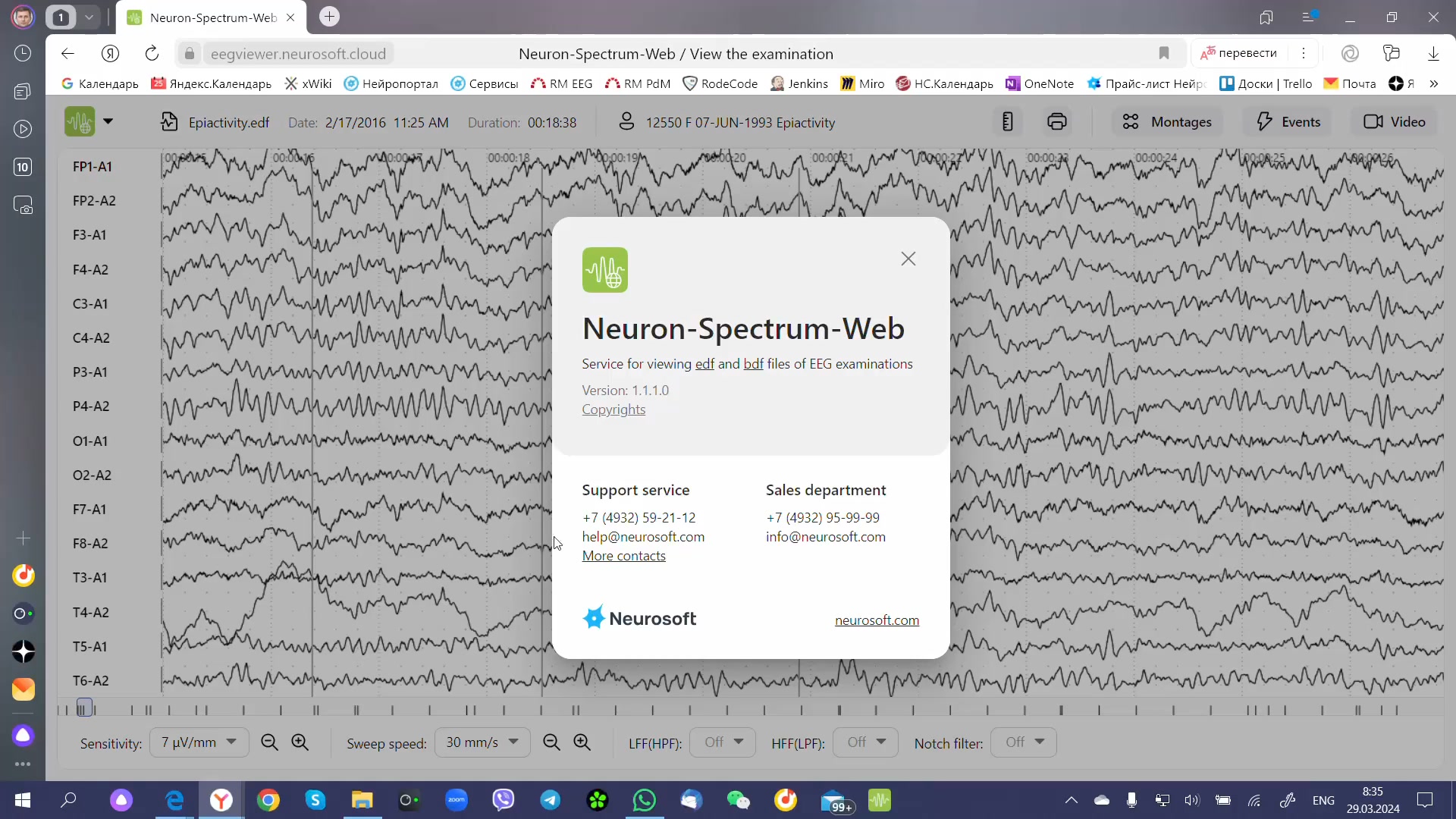This screenshot has width=1456, height=819.
Task: Open the Copyrights link
Action: click(613, 409)
